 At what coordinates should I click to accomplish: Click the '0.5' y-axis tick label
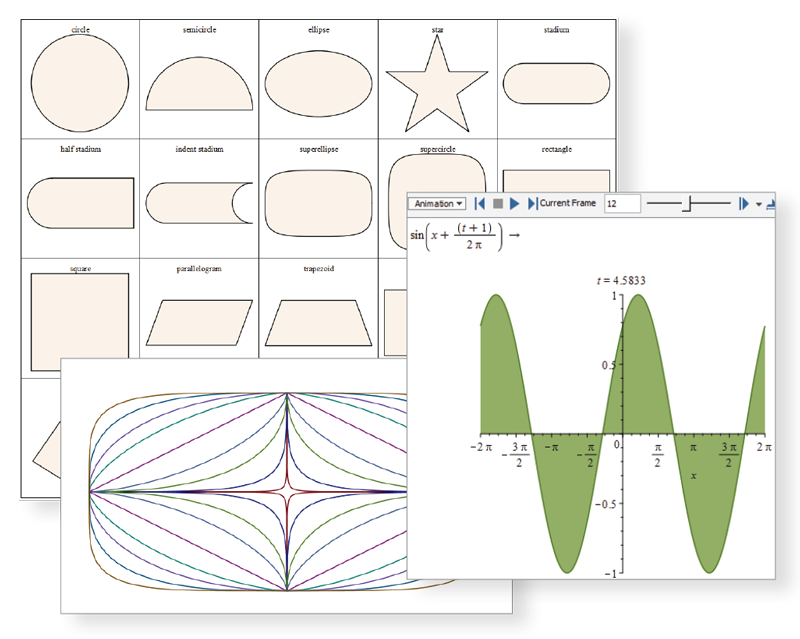pyautogui.click(x=608, y=365)
